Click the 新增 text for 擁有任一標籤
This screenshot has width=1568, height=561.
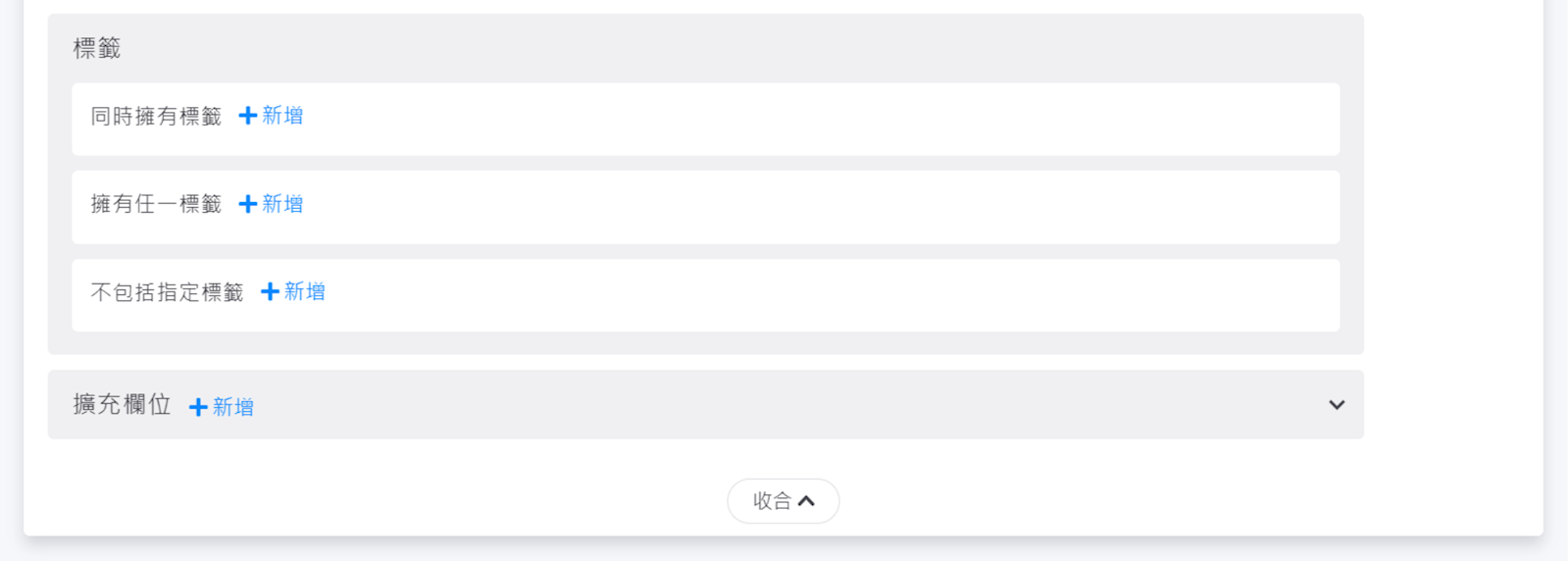pyautogui.click(x=282, y=204)
